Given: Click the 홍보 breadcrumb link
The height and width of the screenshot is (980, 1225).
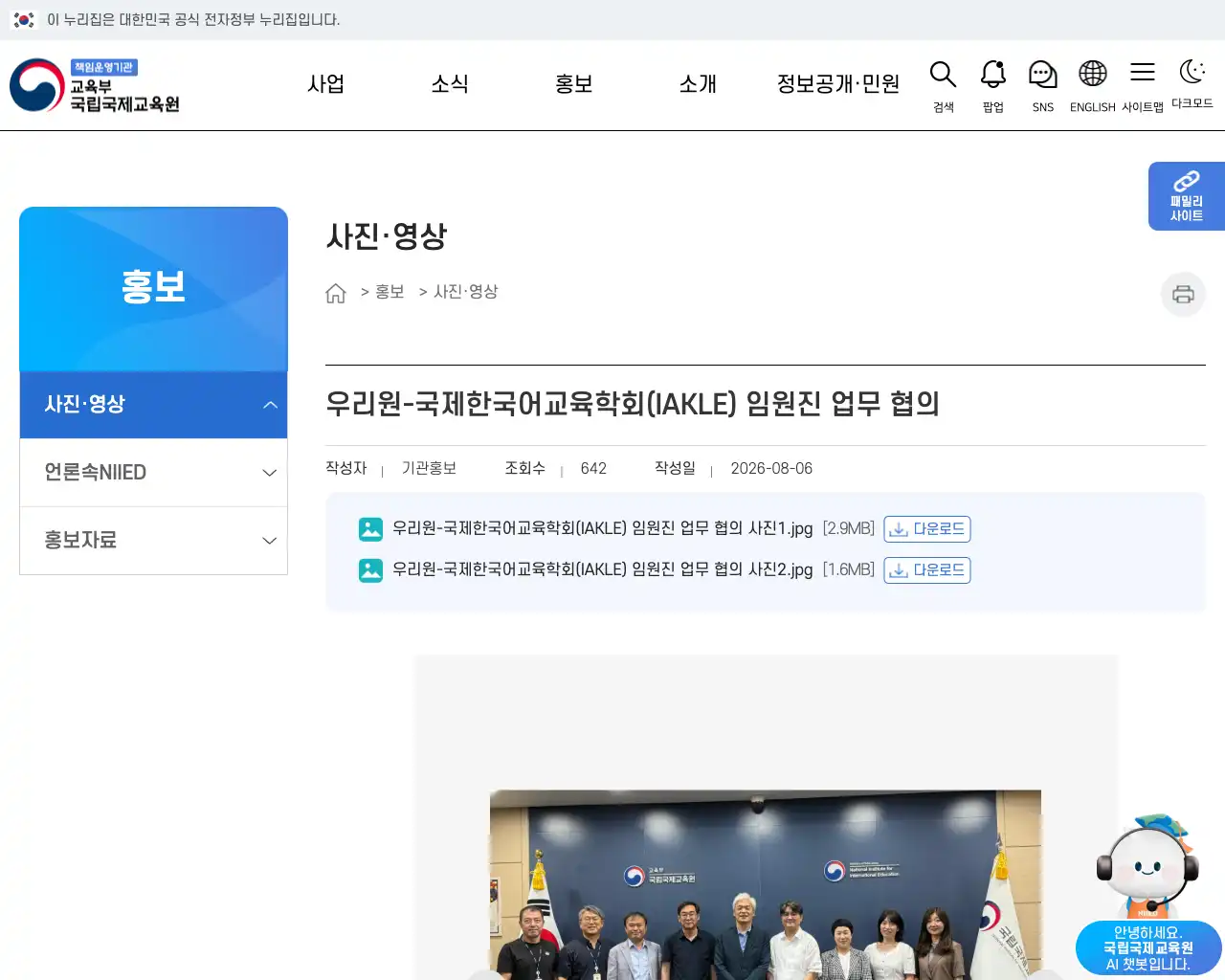Looking at the screenshot, I should click(x=390, y=292).
